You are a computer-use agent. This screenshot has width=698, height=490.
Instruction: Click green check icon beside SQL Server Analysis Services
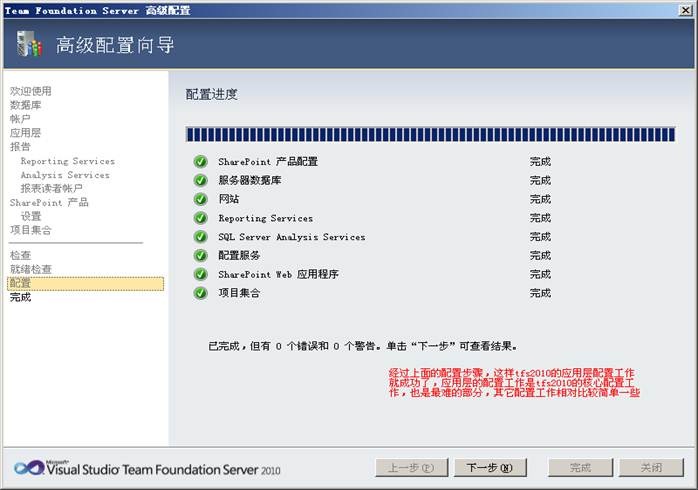(201, 237)
